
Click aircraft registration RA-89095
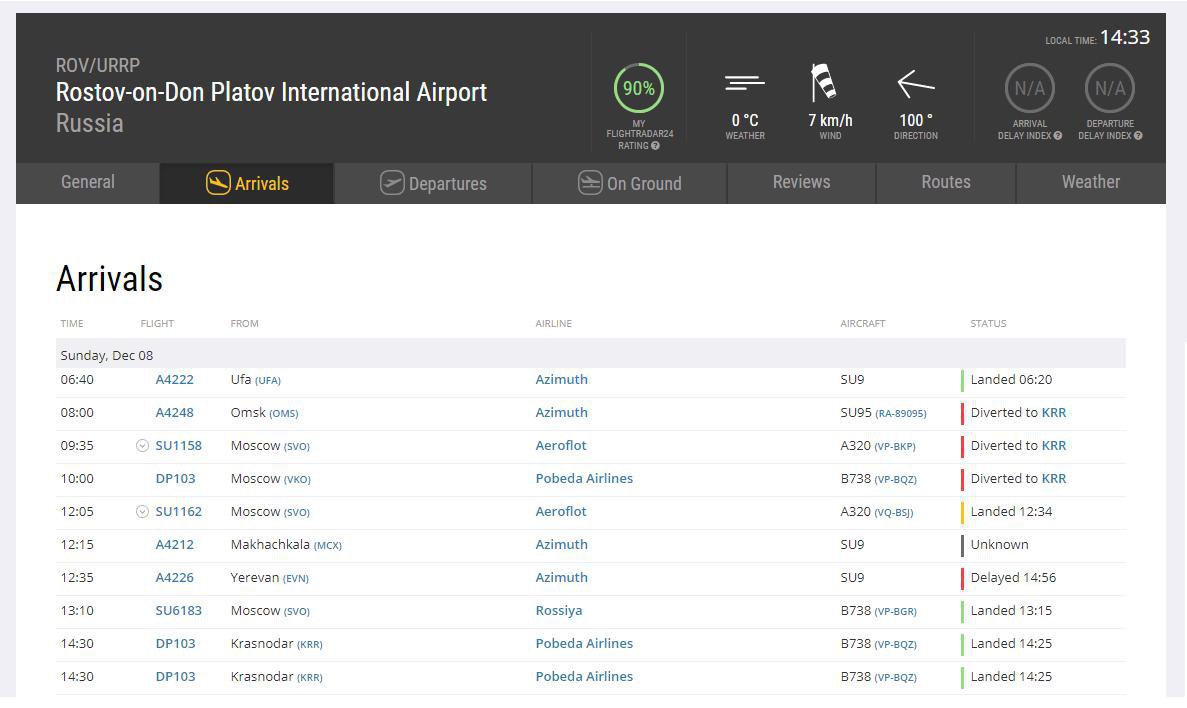(x=901, y=413)
